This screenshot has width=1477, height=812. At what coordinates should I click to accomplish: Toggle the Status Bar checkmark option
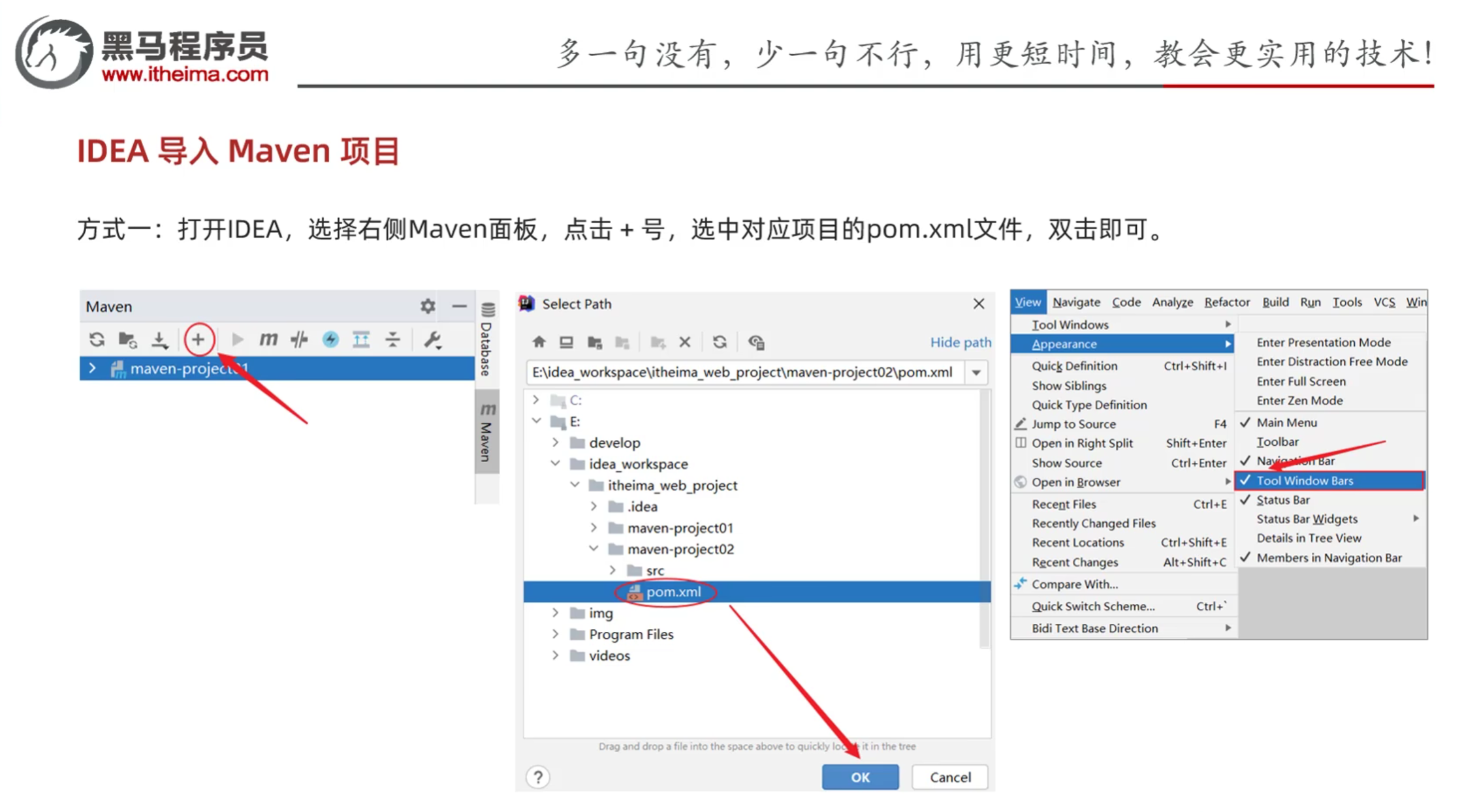click(x=1282, y=500)
